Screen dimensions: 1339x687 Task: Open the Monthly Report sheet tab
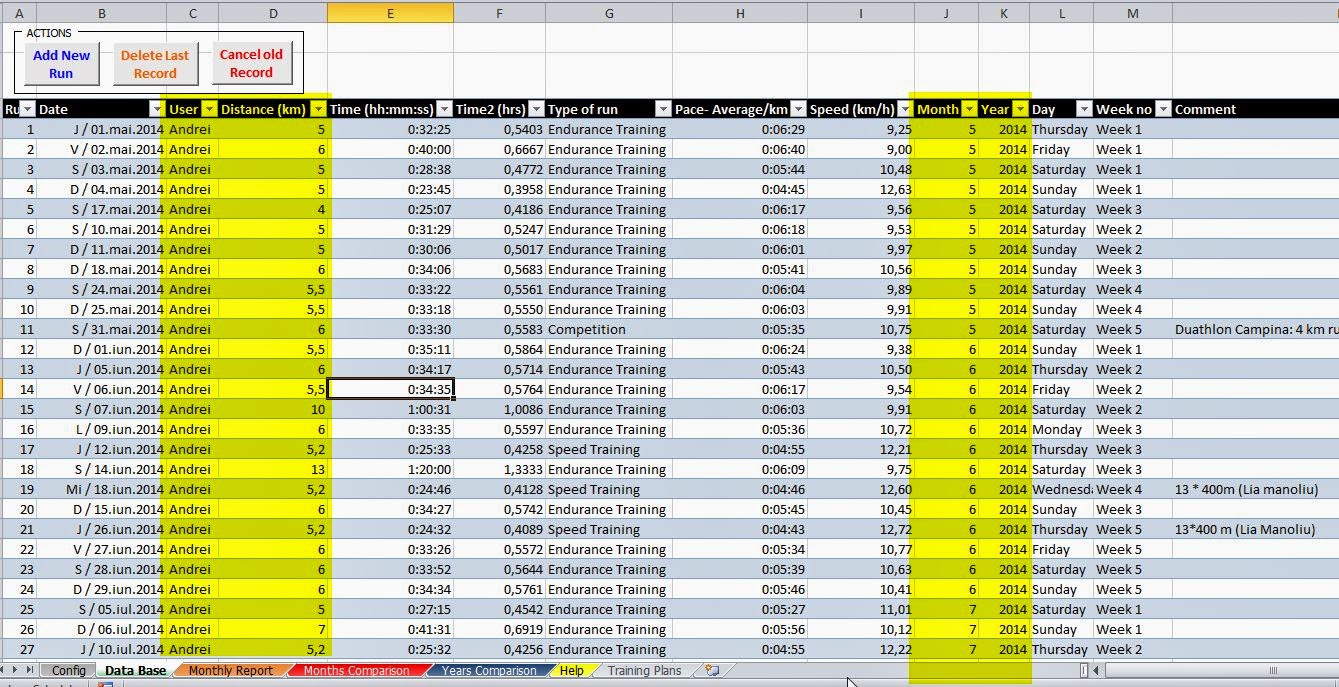point(230,670)
